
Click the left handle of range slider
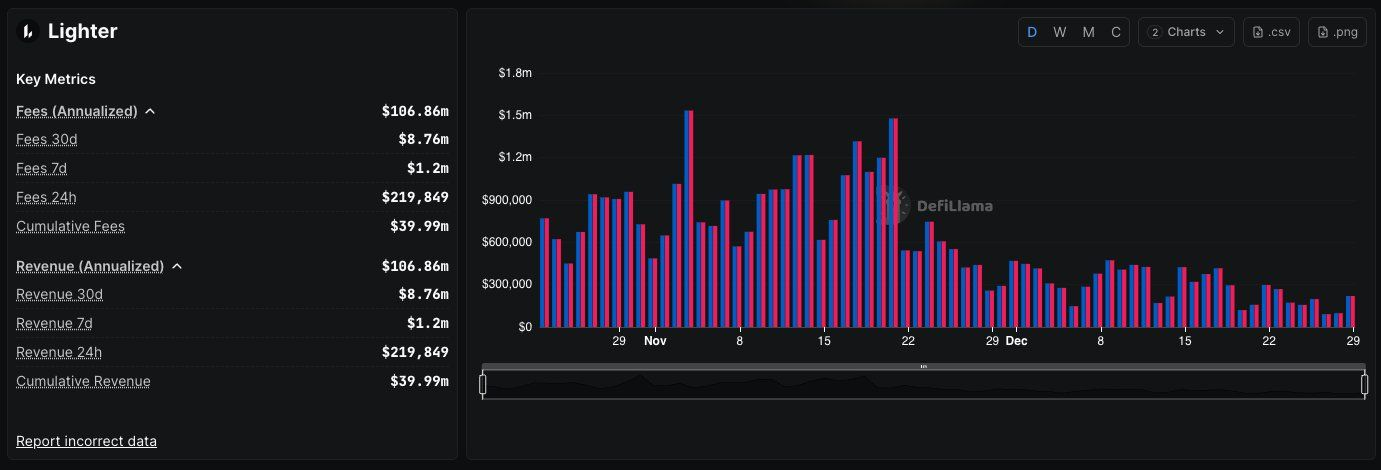[483, 384]
